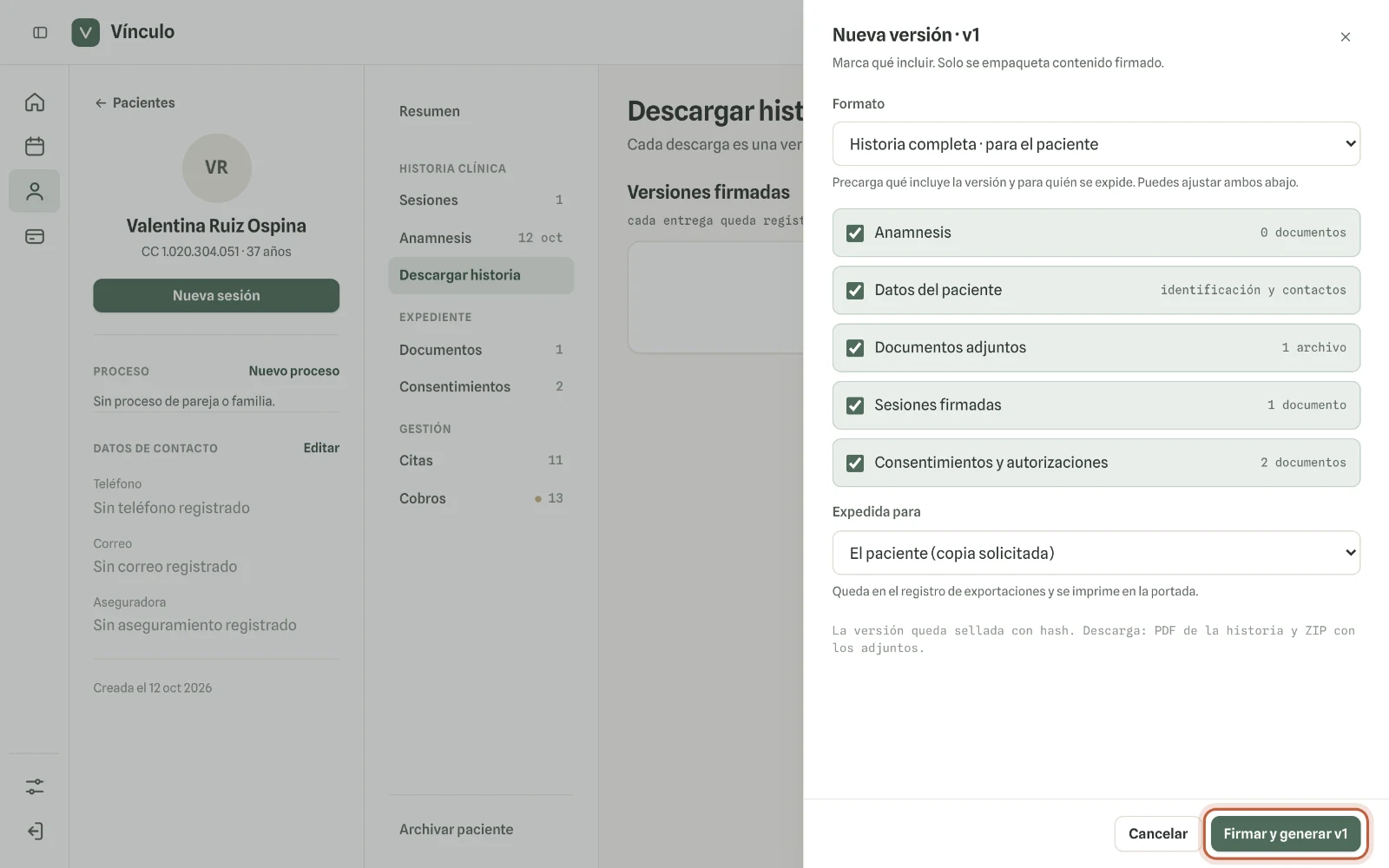The width and height of the screenshot is (1389, 868).
Task: Toggle the sidebar panel icon
Action: (x=40, y=32)
